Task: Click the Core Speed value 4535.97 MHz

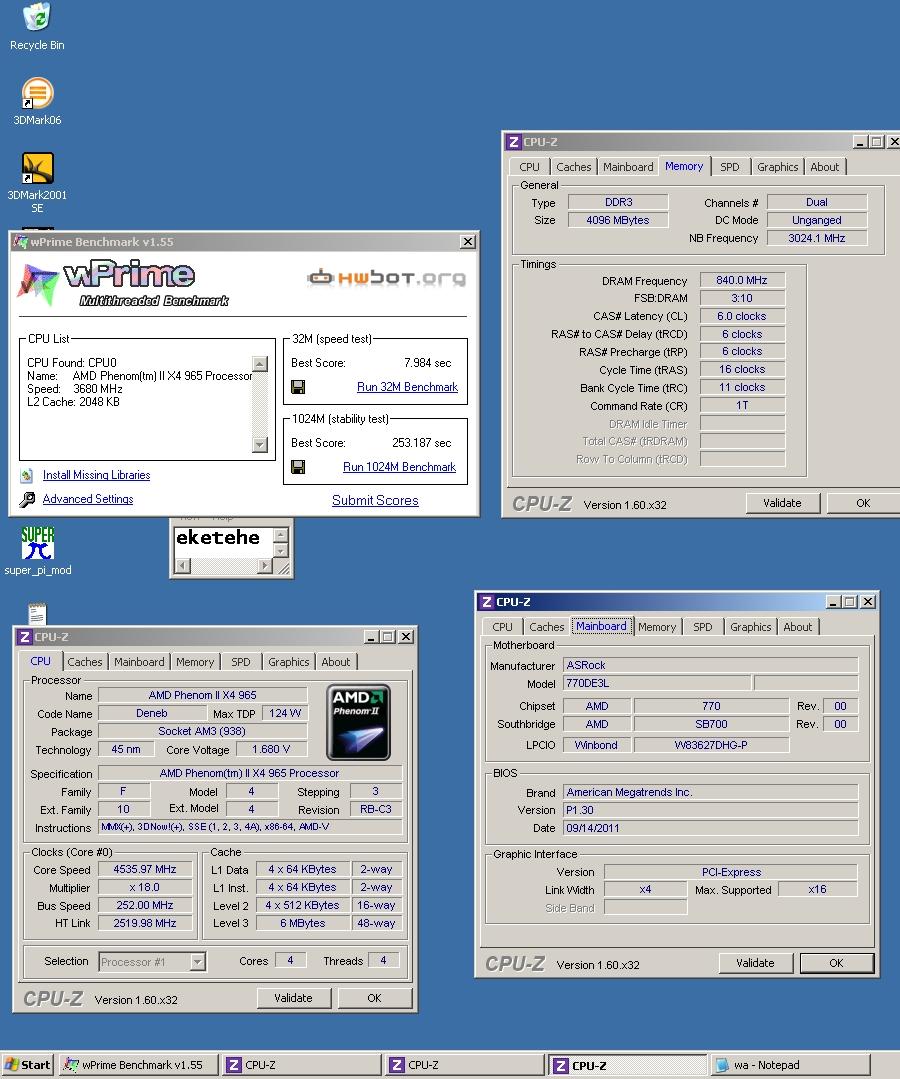Action: coord(145,869)
